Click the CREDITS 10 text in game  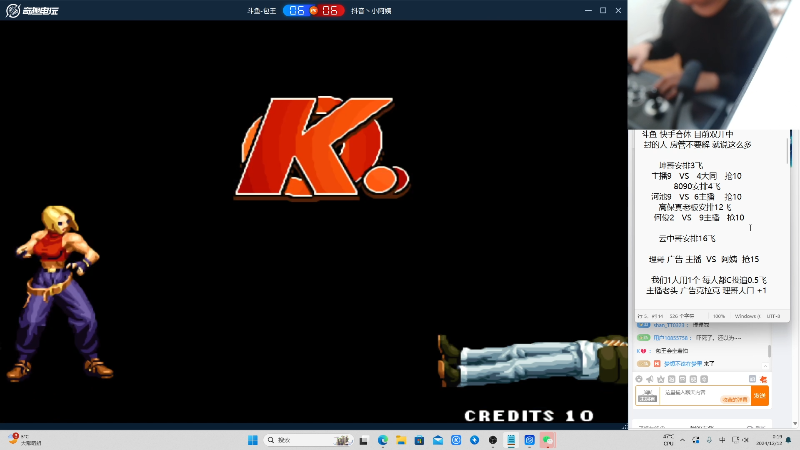click(x=529, y=416)
